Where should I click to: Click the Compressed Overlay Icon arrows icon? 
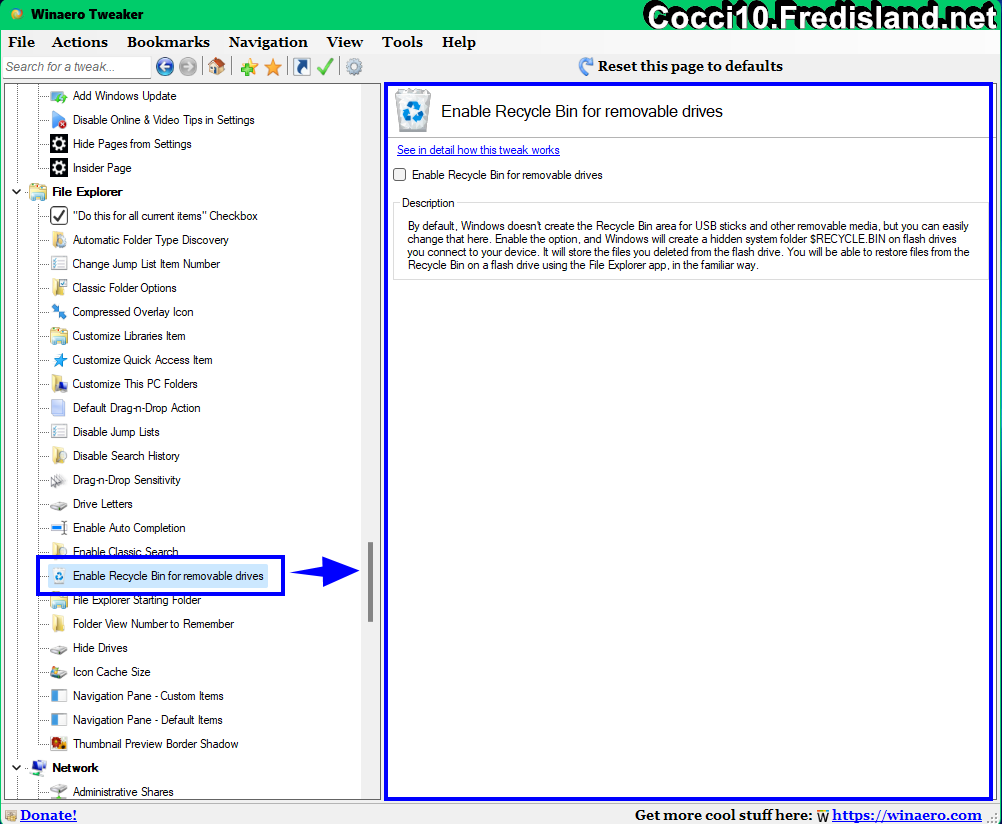(59, 312)
